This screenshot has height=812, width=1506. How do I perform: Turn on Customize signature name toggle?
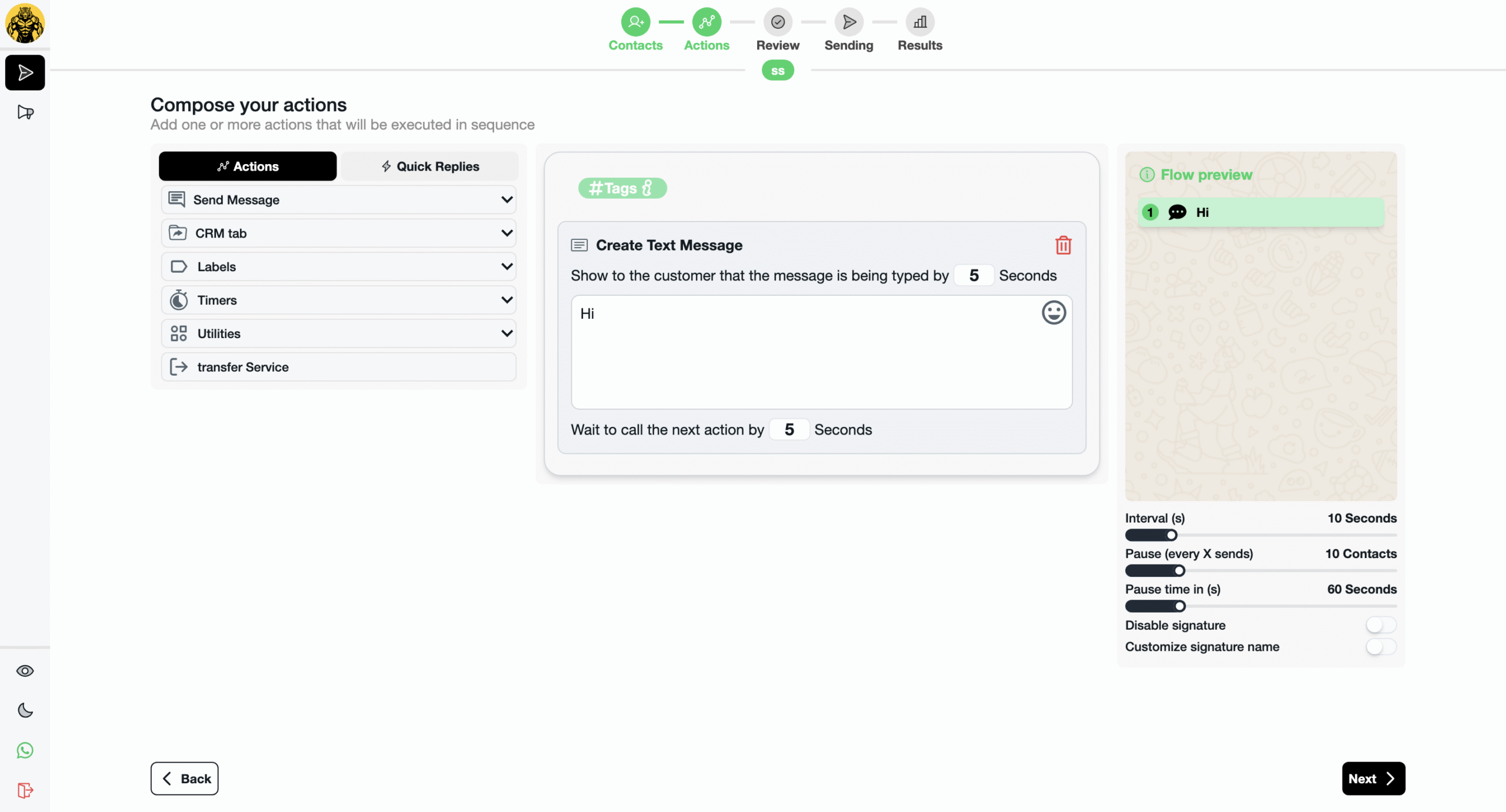click(1380, 647)
